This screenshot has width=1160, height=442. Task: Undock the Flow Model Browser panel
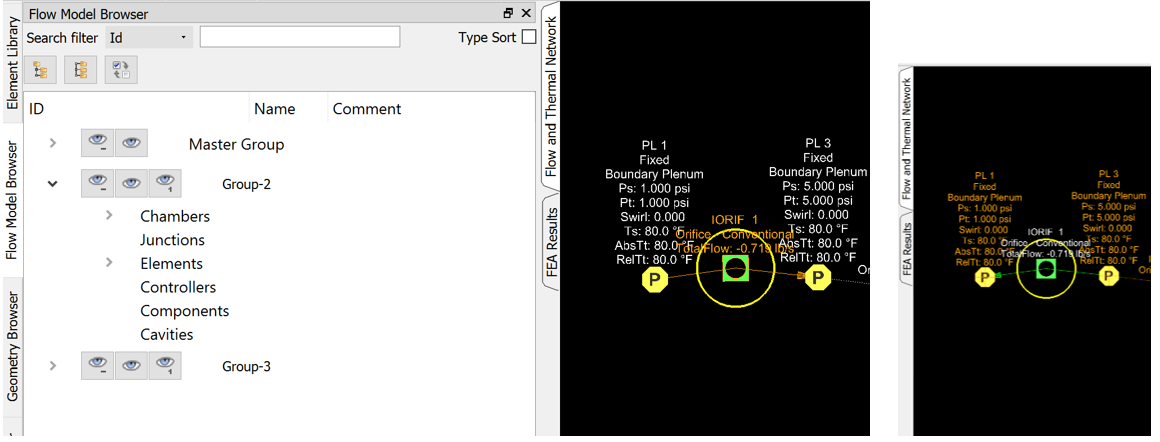[x=508, y=13]
